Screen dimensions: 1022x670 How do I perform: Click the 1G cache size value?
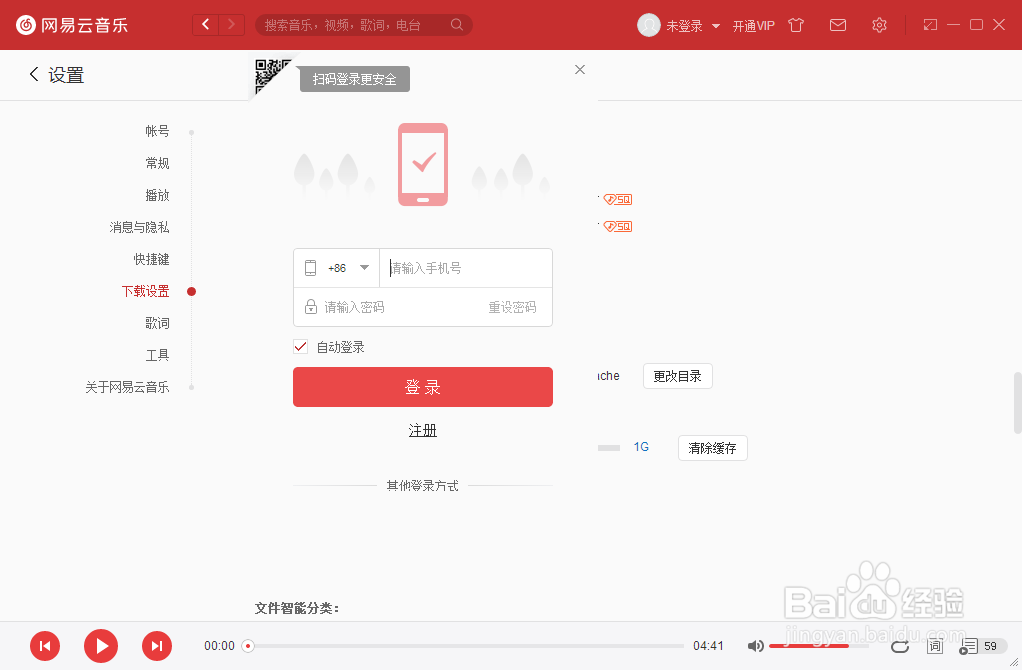tap(641, 447)
